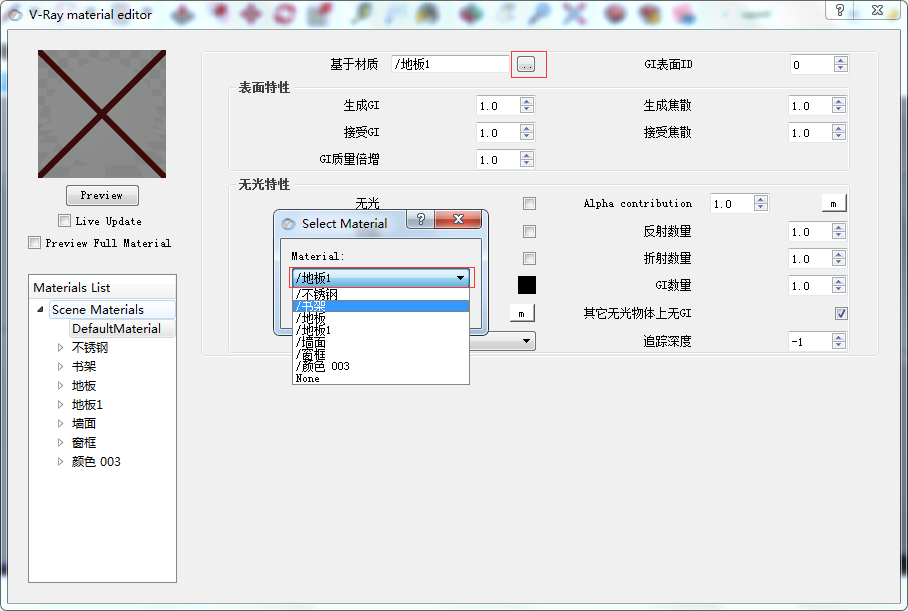Close the Select Material dialog
Viewport: 908px width, 611px height.
pos(458,219)
